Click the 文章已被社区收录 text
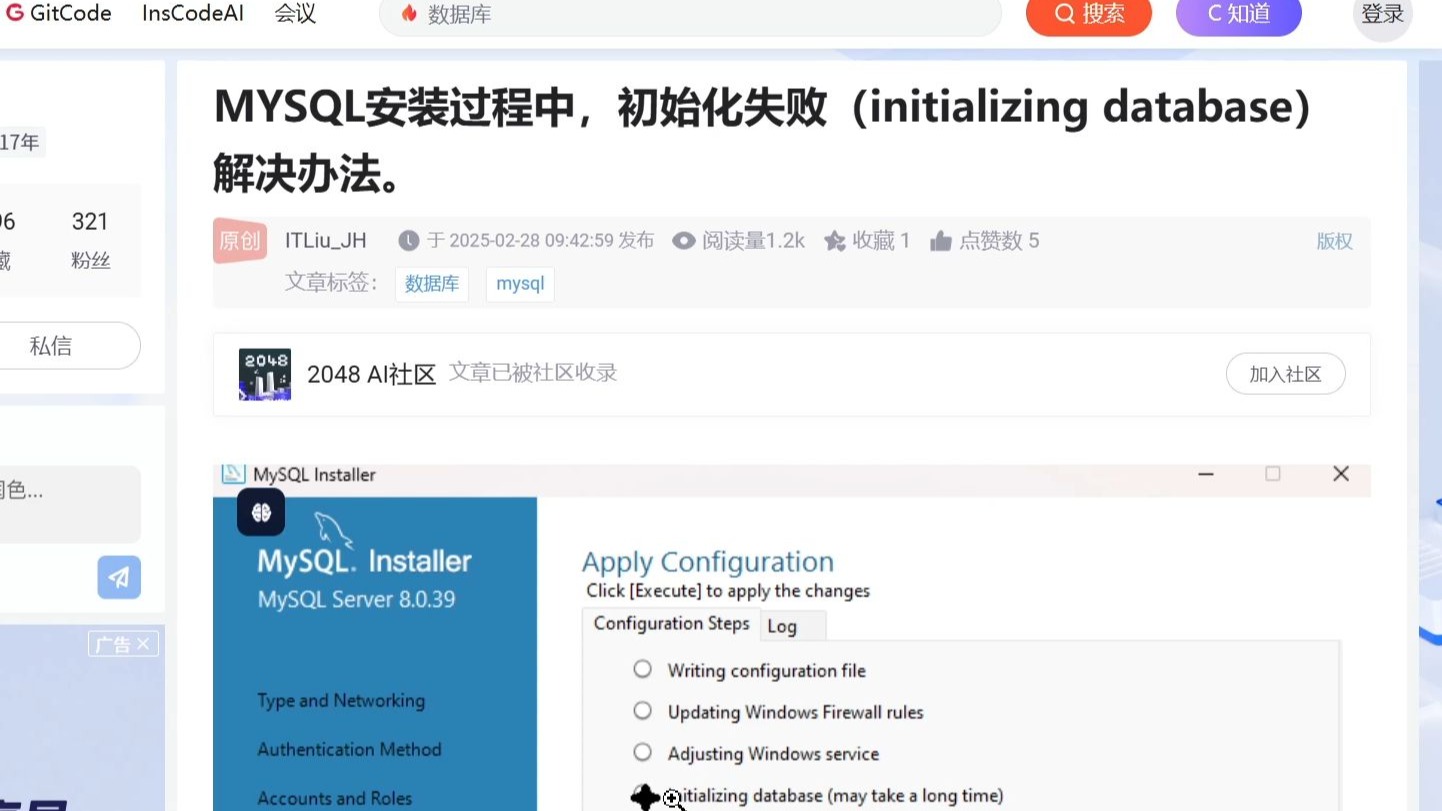Viewport: 1442px width, 811px height. [x=533, y=373]
